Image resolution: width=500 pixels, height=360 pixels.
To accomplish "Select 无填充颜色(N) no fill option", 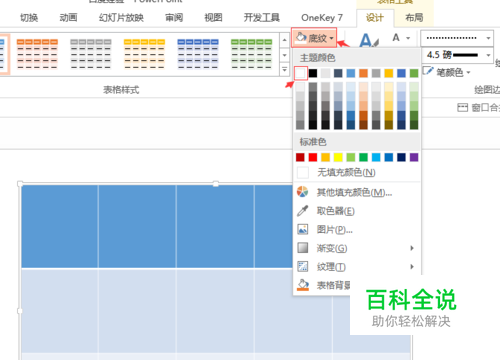I will click(x=357, y=172).
